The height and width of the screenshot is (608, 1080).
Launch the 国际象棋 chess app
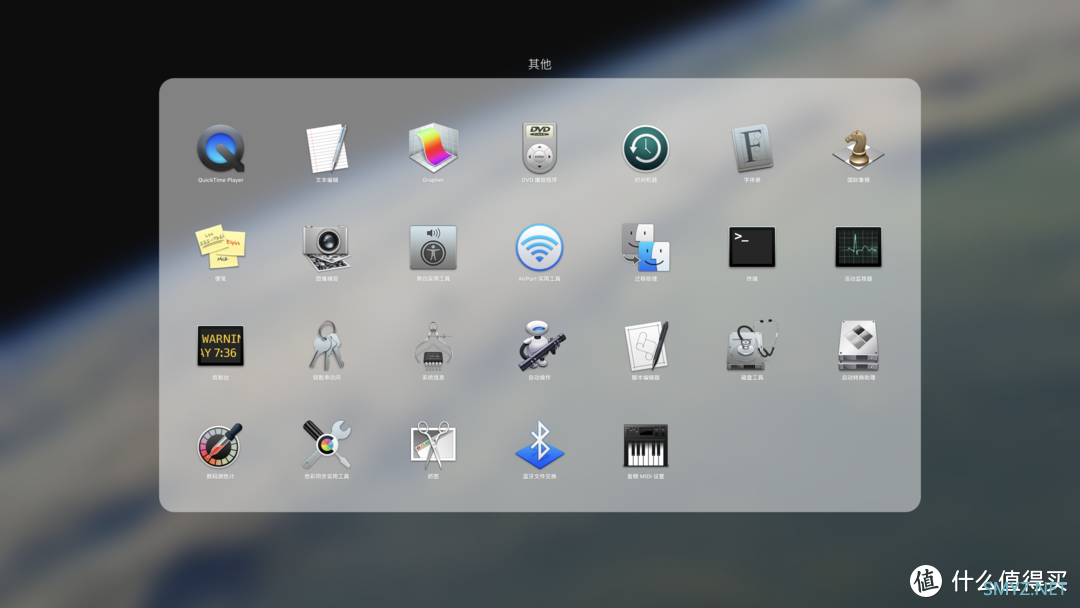pyautogui.click(x=858, y=149)
